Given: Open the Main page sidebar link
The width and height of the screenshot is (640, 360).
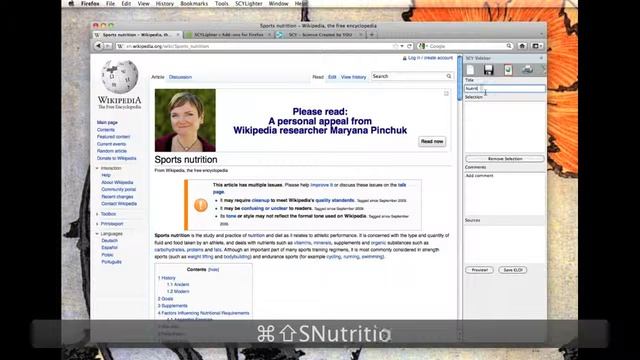Looking at the screenshot, I should (107, 122).
